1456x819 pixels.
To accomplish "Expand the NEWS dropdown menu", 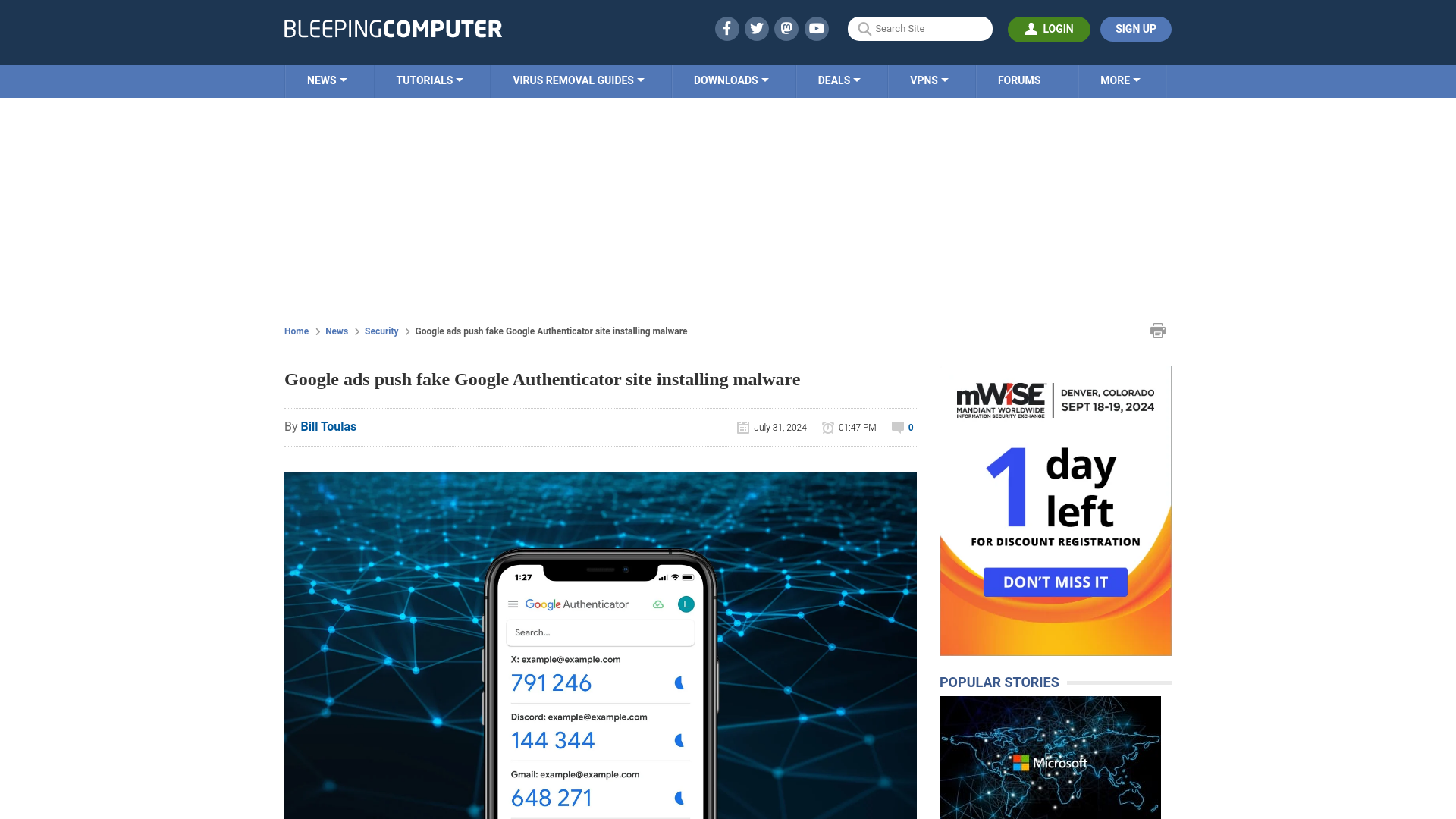I will (327, 80).
